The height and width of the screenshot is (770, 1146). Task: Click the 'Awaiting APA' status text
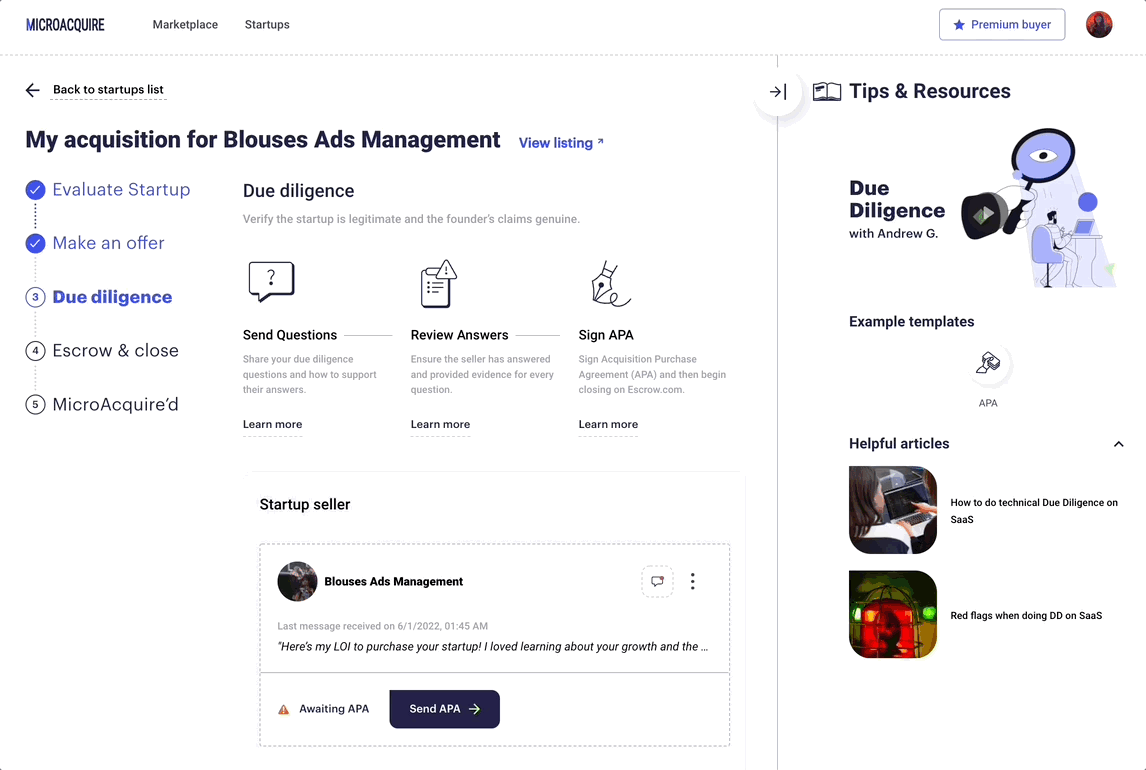[x=334, y=709]
